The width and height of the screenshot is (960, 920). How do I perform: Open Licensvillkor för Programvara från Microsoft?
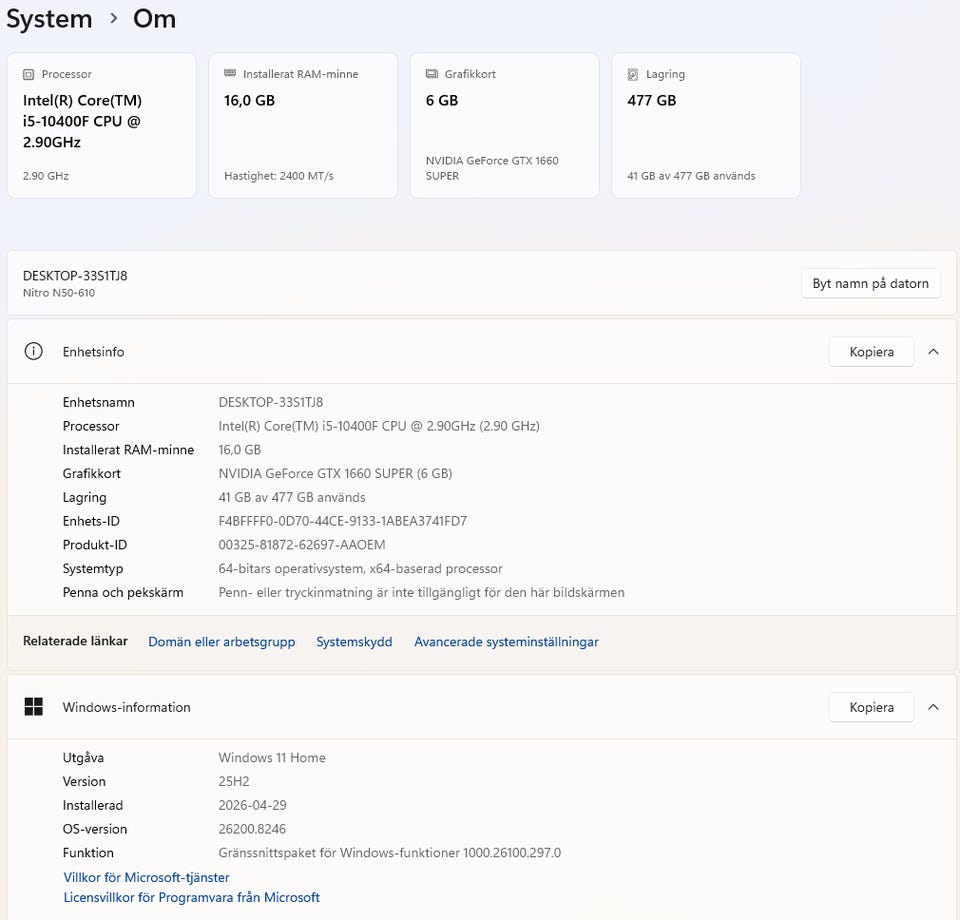click(191, 897)
